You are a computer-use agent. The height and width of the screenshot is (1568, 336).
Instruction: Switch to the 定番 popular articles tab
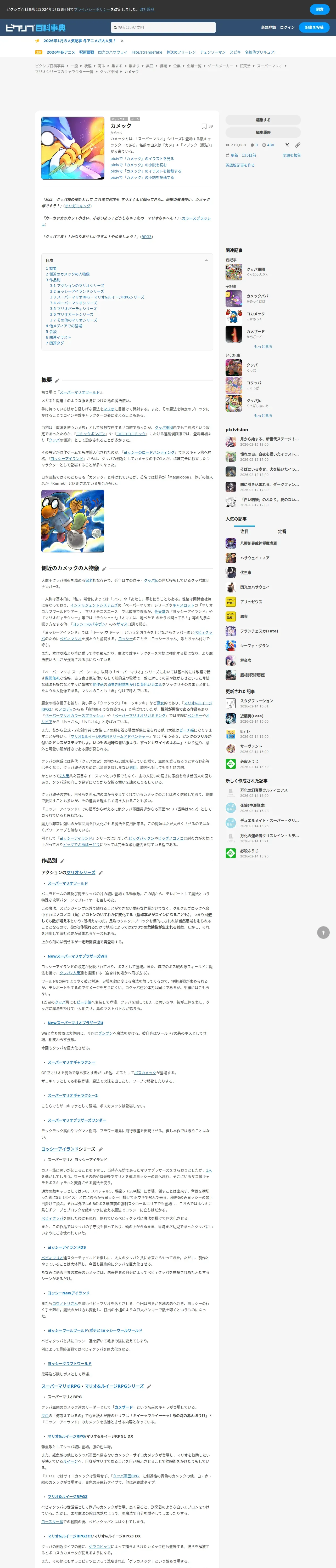tap(282, 531)
